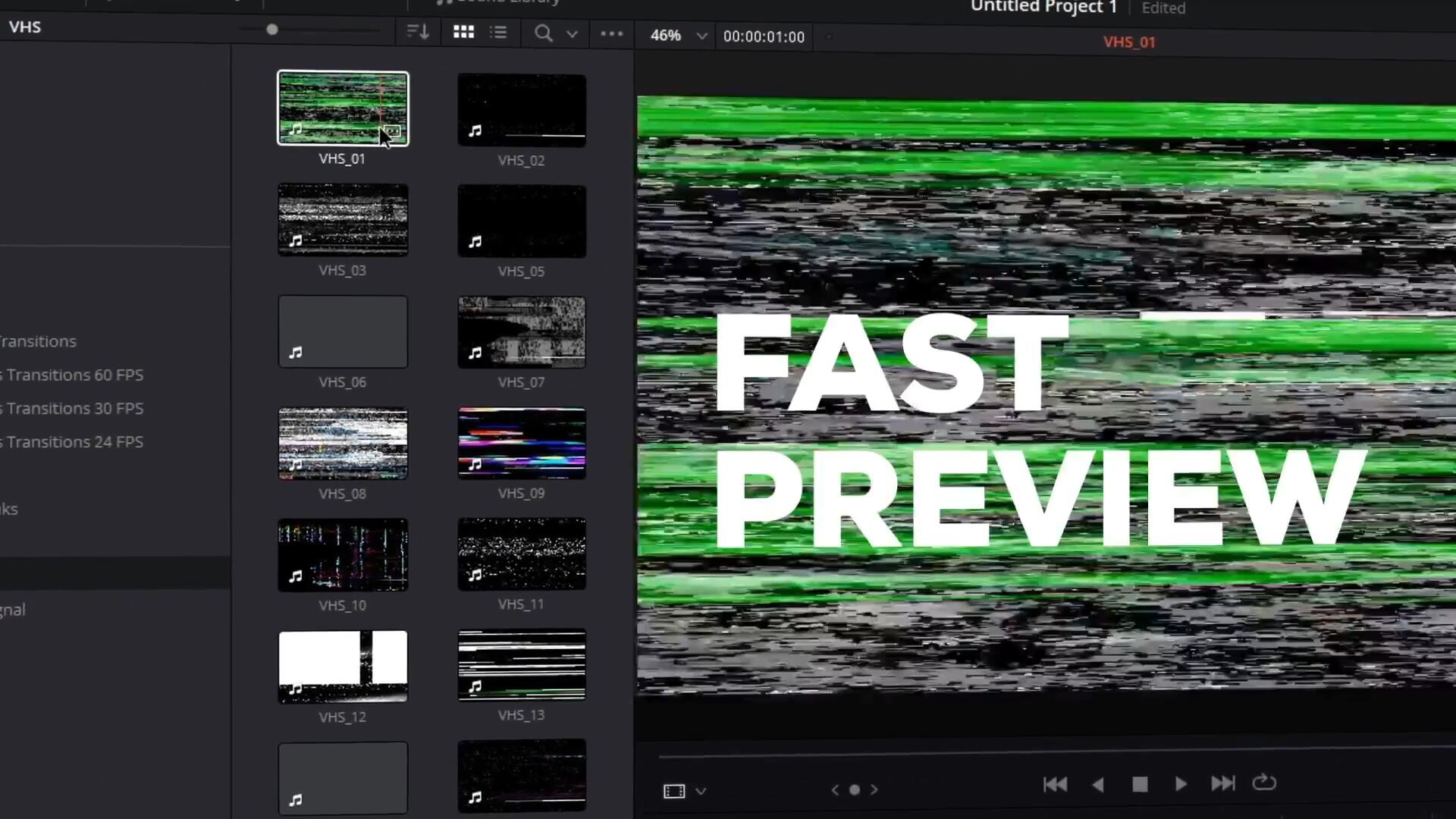Click the VHS_12 clip thumbnail
1456x819 pixels.
(343, 667)
